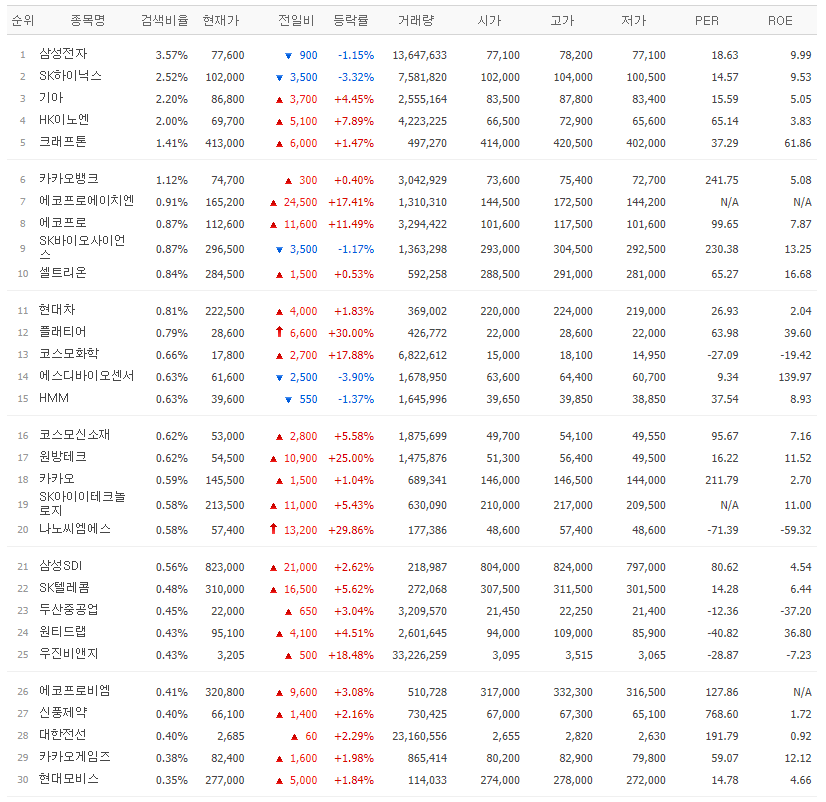
Task: Click 삼성SDI current price 823,000
Action: pyautogui.click(x=225, y=567)
